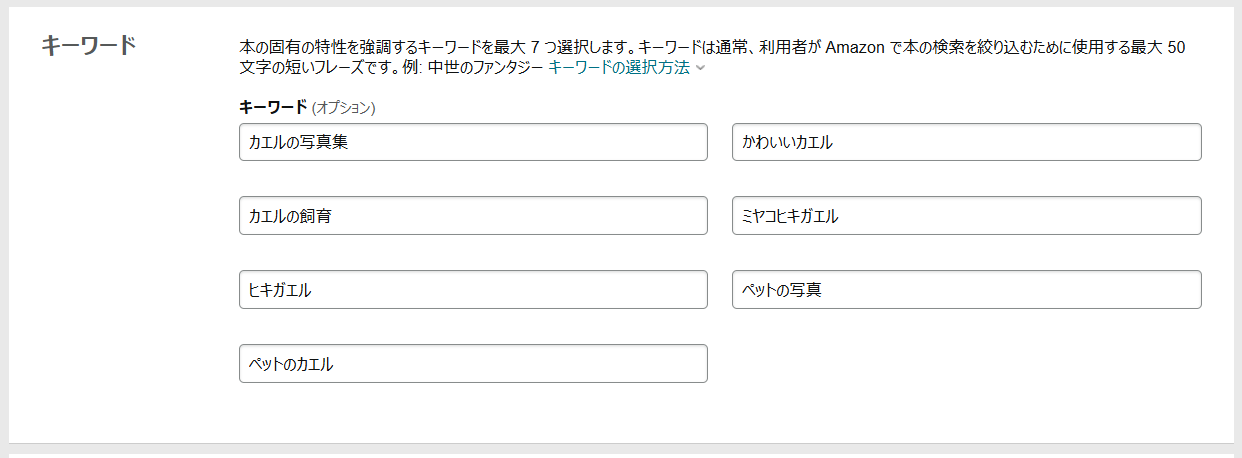Open the キーワードの選択方法 help link
This screenshot has height=458, width=1242.
pos(619,67)
